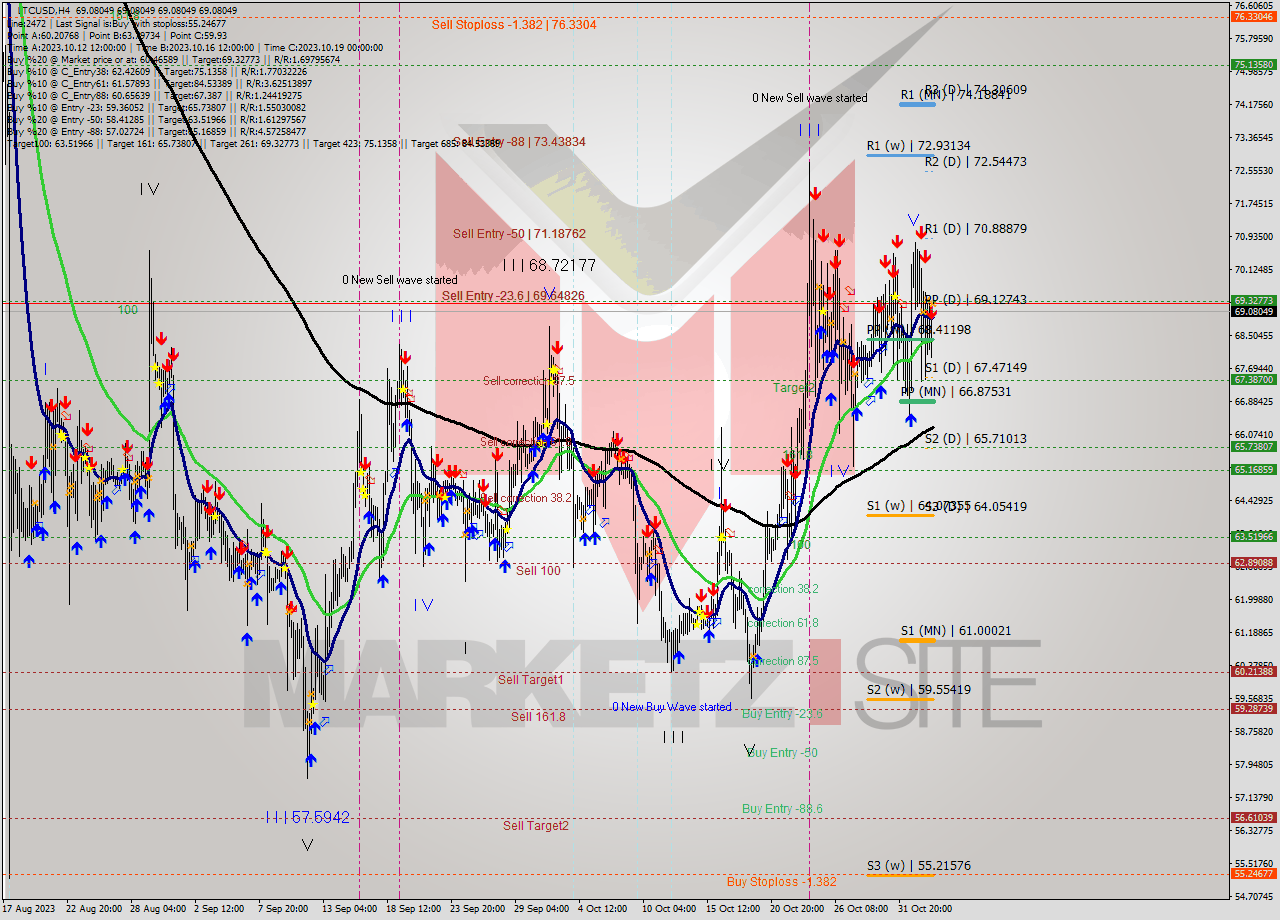Select the red 62.89088 price axis marker
The image size is (1280, 920).
coord(1254,562)
